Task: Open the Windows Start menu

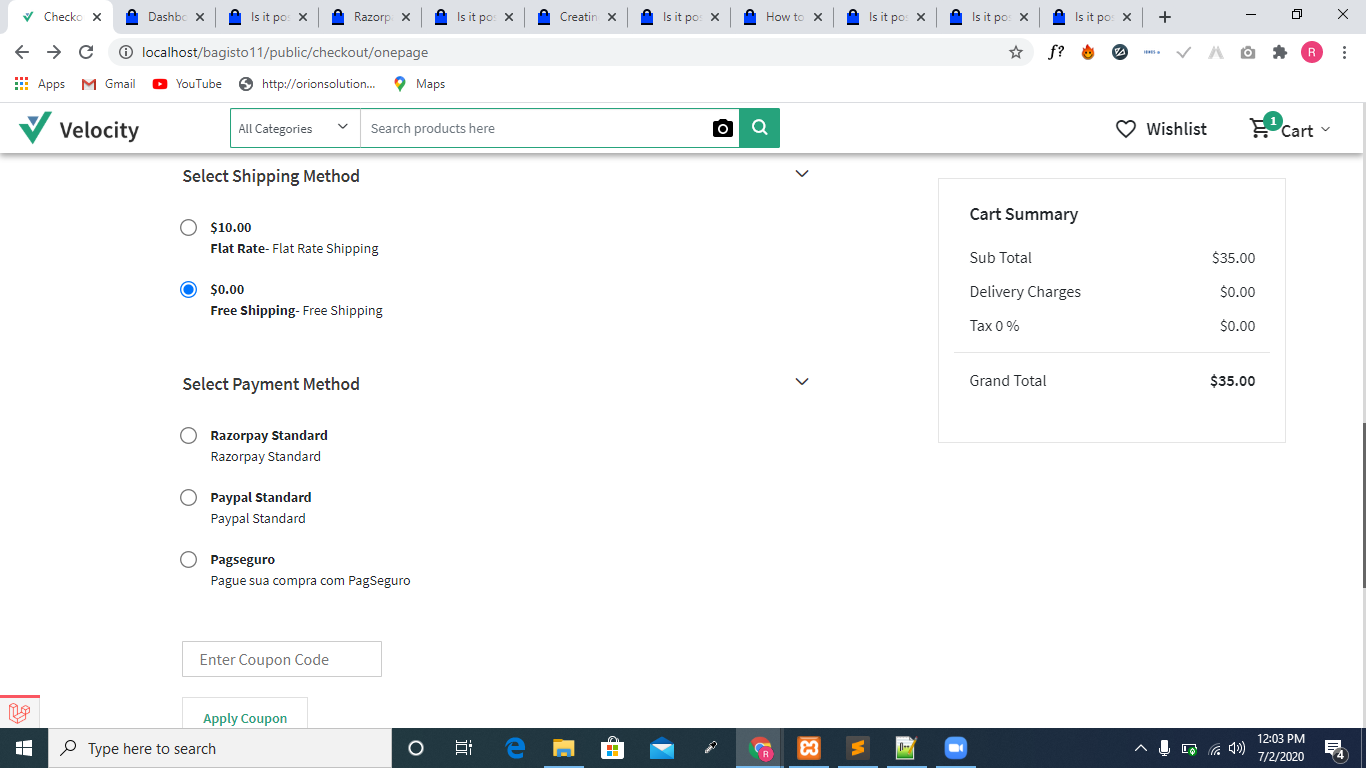Action: (x=24, y=748)
